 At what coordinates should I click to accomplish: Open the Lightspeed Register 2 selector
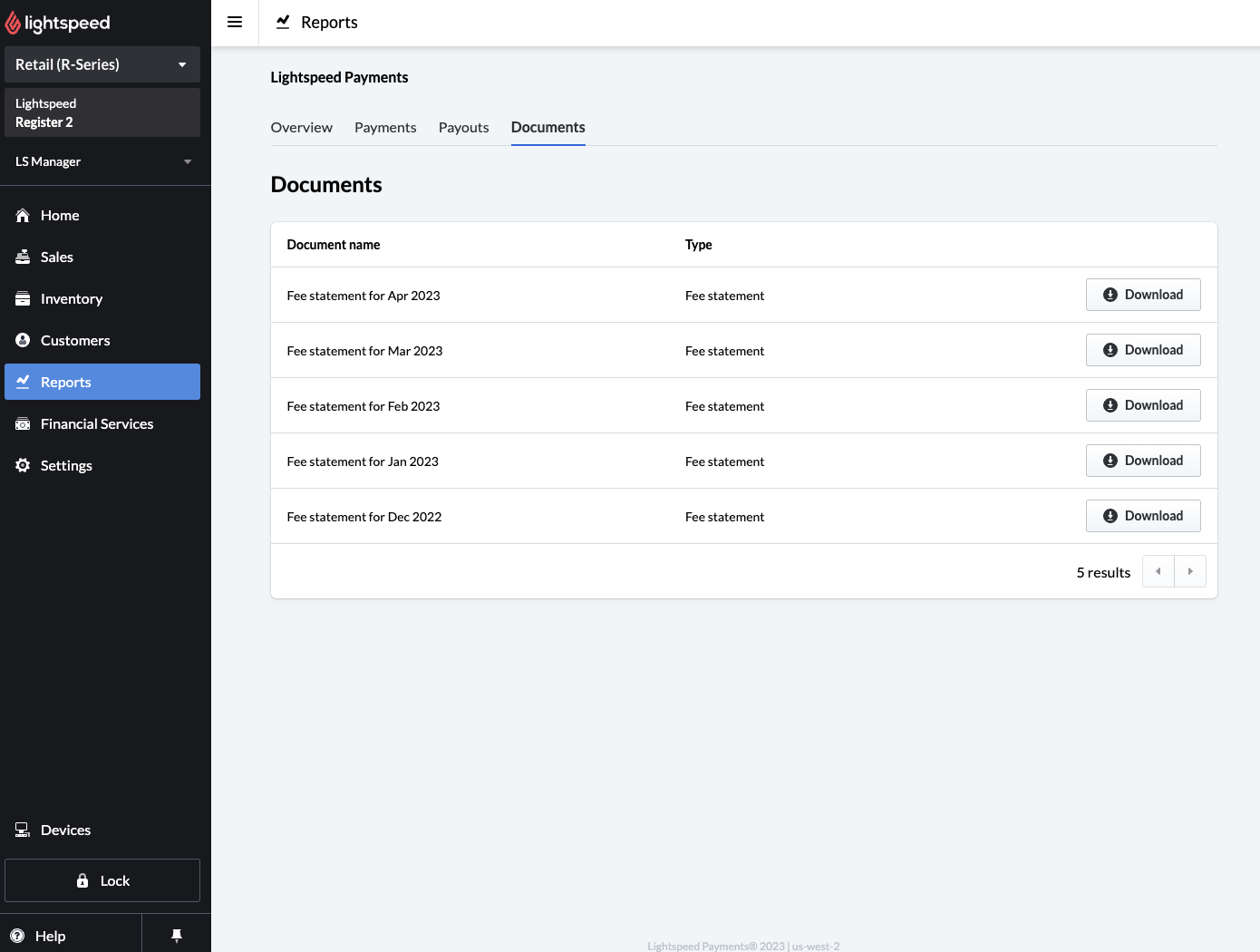102,112
